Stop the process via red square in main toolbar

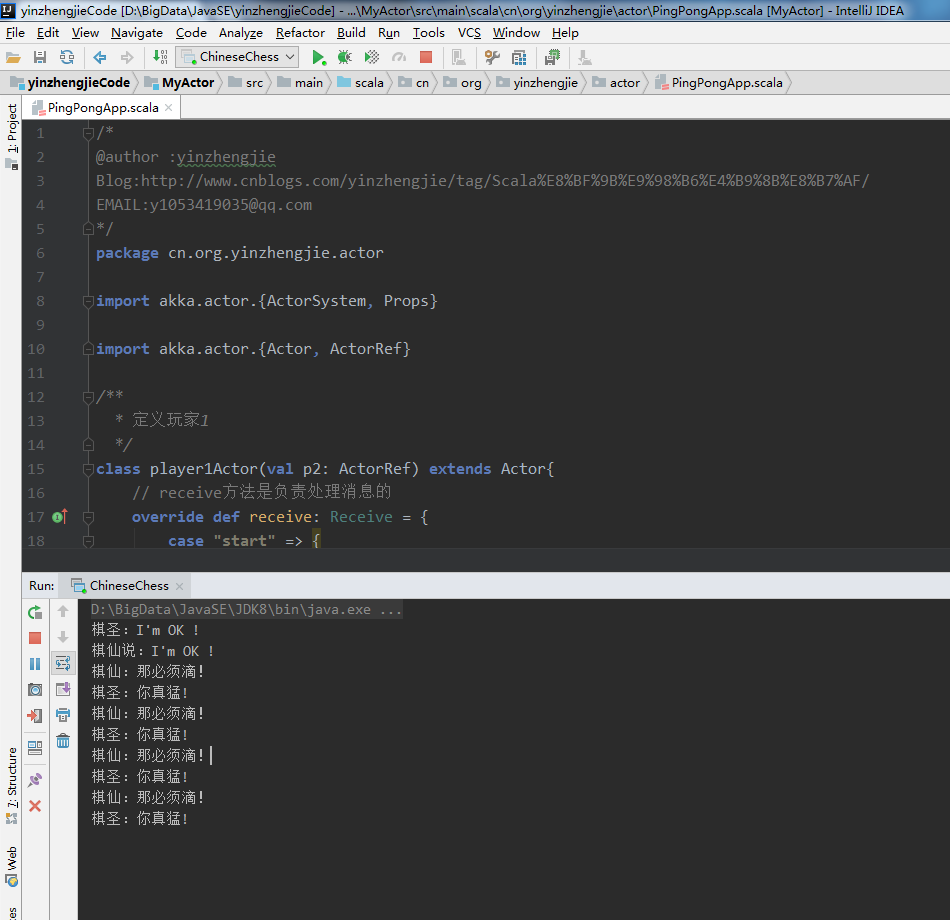click(x=426, y=58)
